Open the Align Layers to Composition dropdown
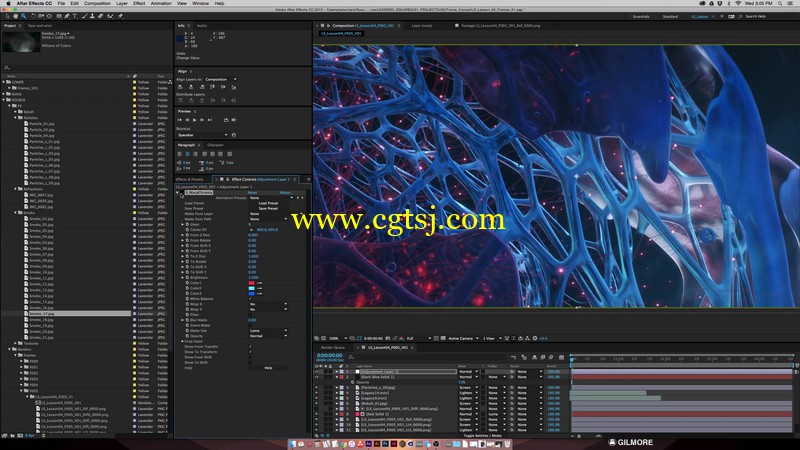 [221, 80]
